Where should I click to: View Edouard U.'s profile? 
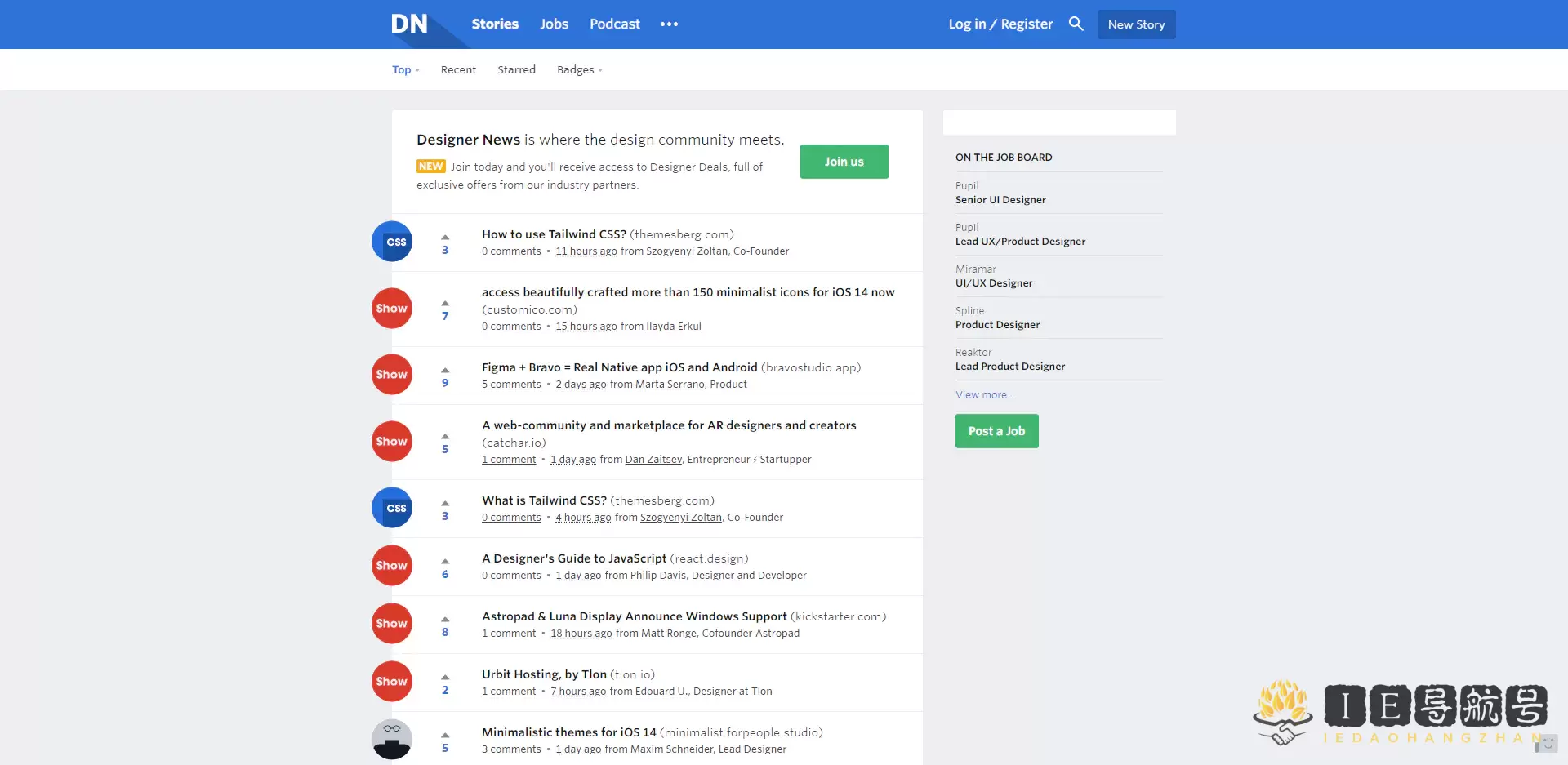[661, 692]
